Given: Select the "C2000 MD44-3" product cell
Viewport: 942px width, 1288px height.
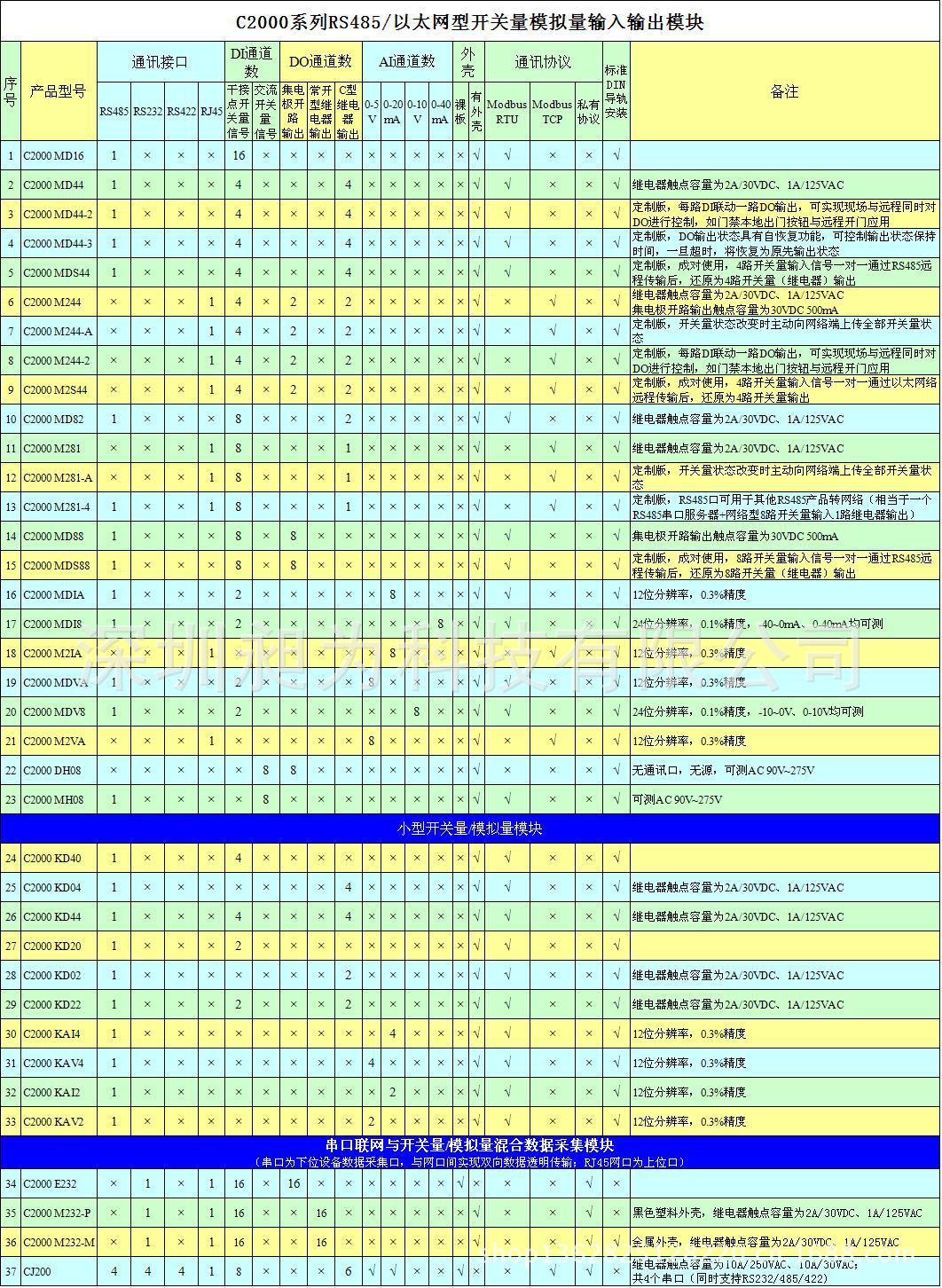Looking at the screenshot, I should [x=58, y=244].
